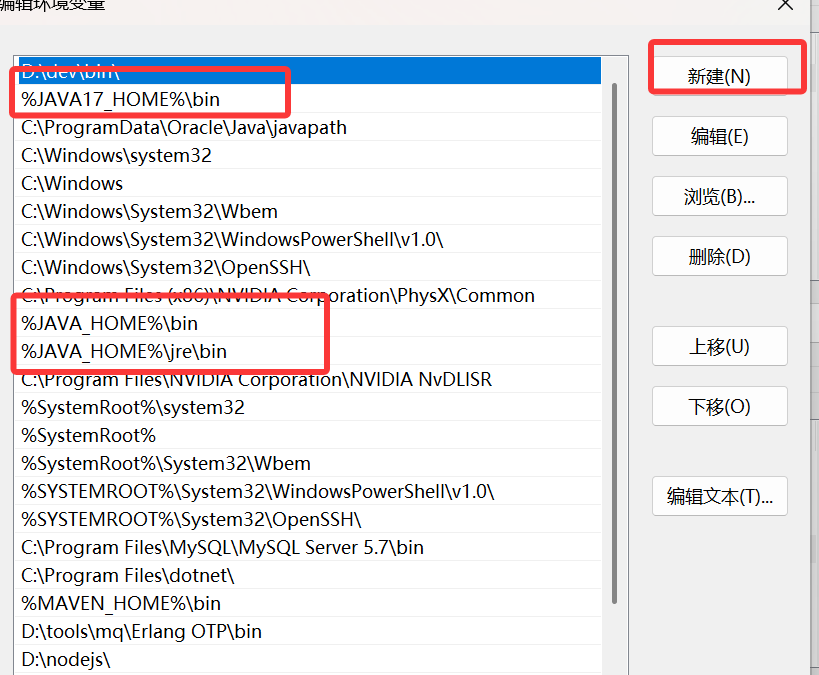This screenshot has height=675, width=819.
Task: Open 编辑文本(T)... text editor
Action: 719,496
